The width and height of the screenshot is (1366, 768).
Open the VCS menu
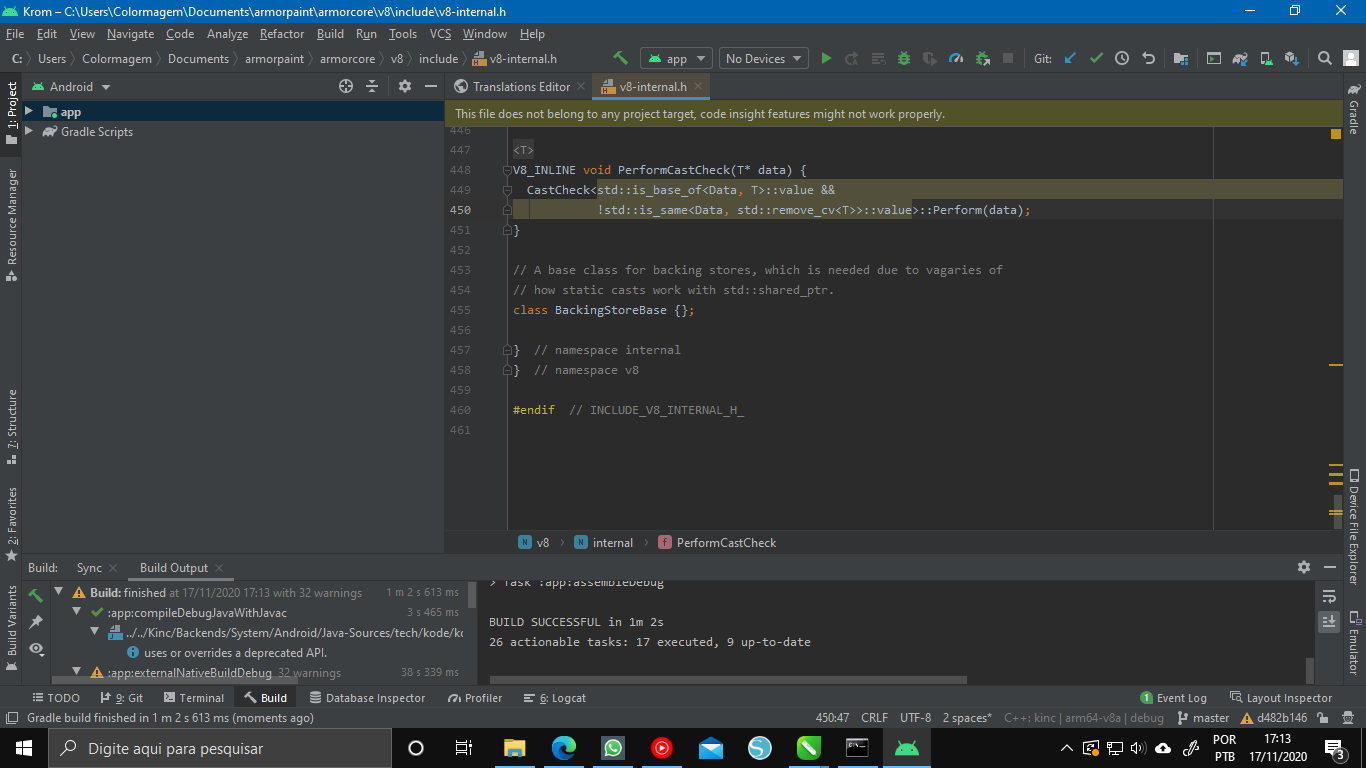coord(440,34)
